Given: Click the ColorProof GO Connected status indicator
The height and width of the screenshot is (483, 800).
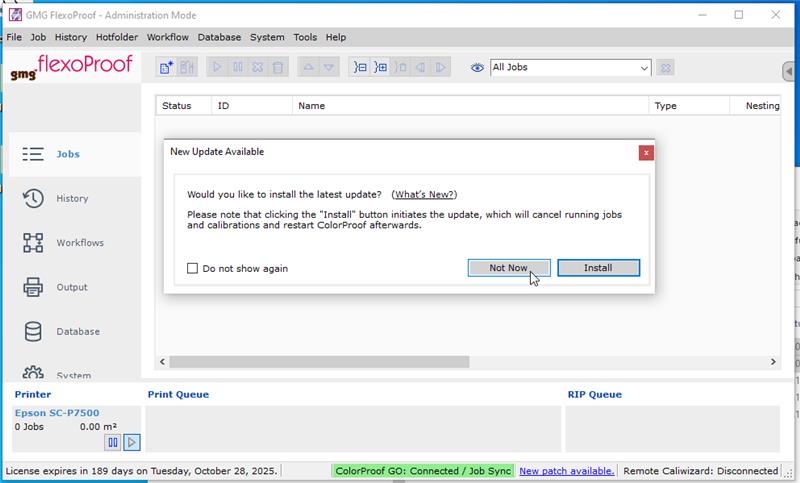Looking at the screenshot, I should pos(423,471).
